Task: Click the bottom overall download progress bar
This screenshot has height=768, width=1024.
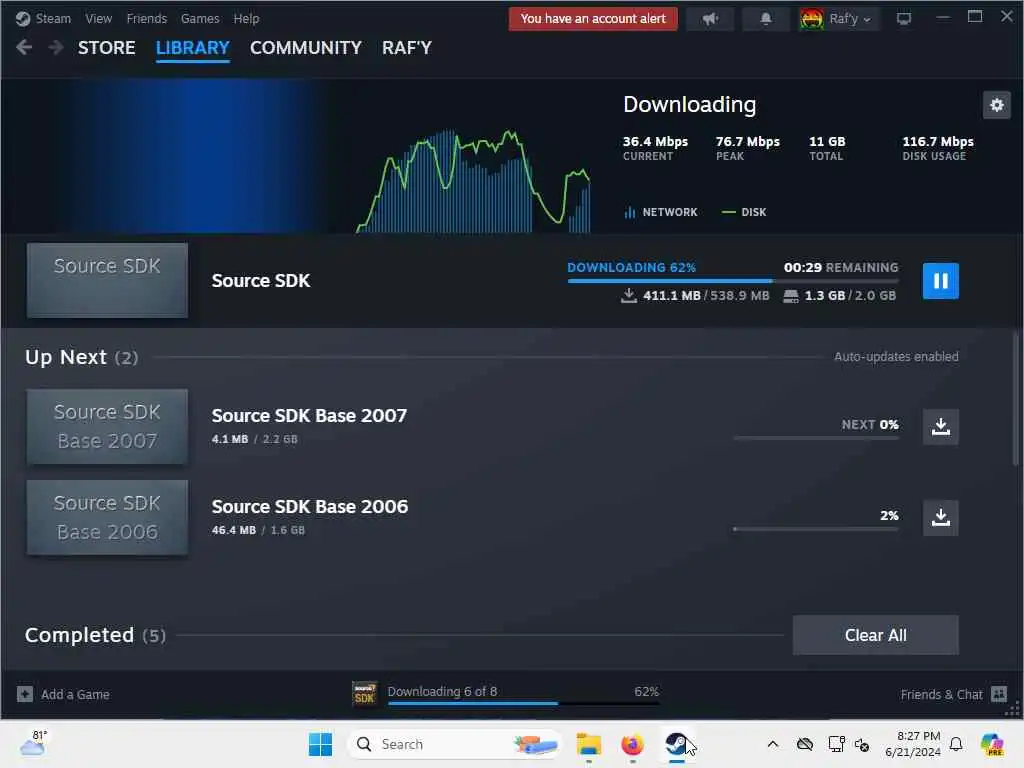Action: [x=523, y=703]
